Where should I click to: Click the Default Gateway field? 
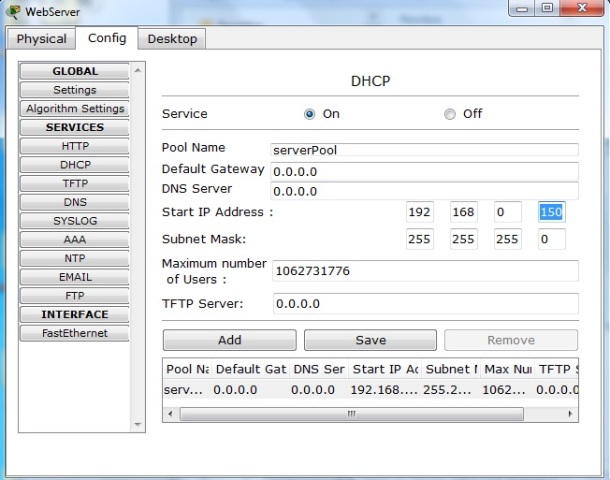[x=424, y=171]
